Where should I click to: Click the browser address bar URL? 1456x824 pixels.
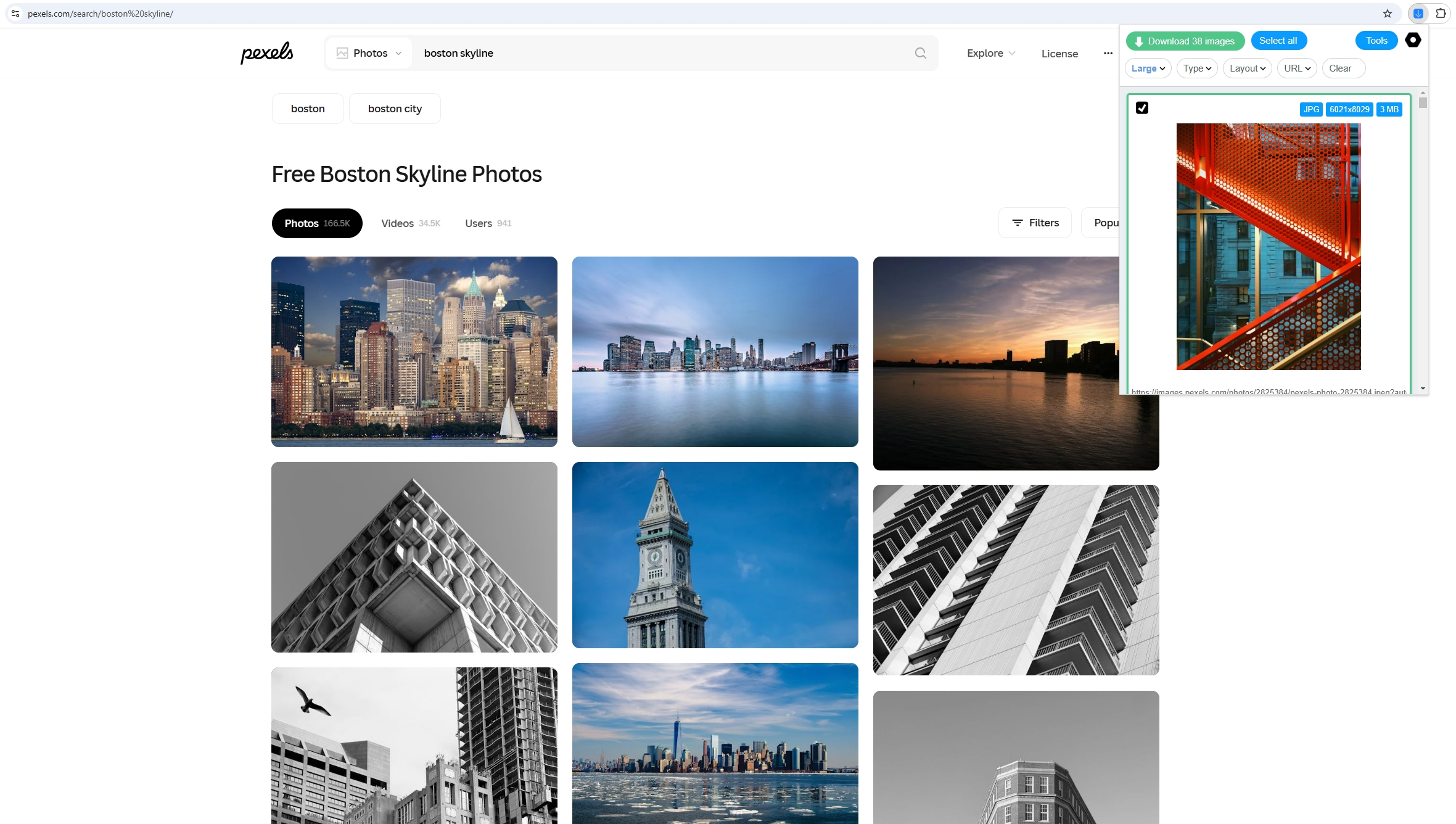pos(101,14)
